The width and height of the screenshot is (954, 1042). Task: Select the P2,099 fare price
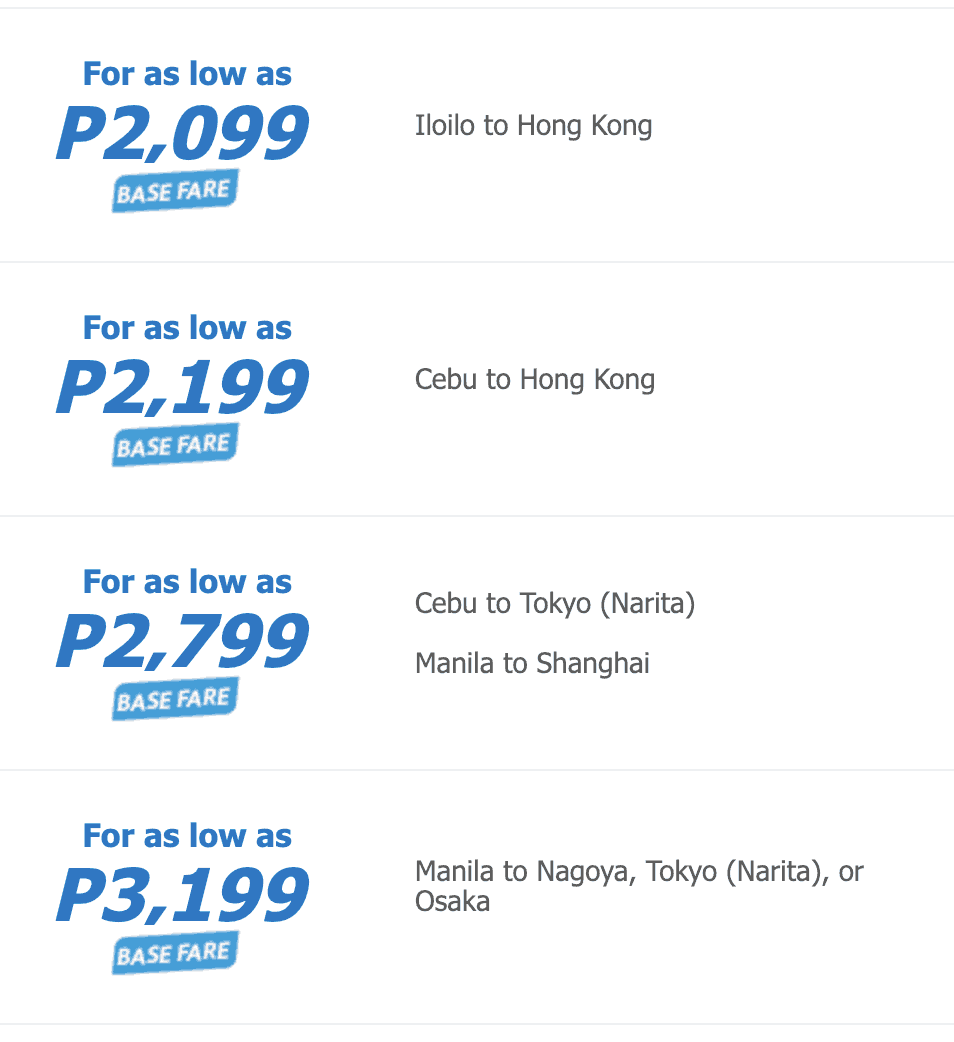click(x=182, y=134)
